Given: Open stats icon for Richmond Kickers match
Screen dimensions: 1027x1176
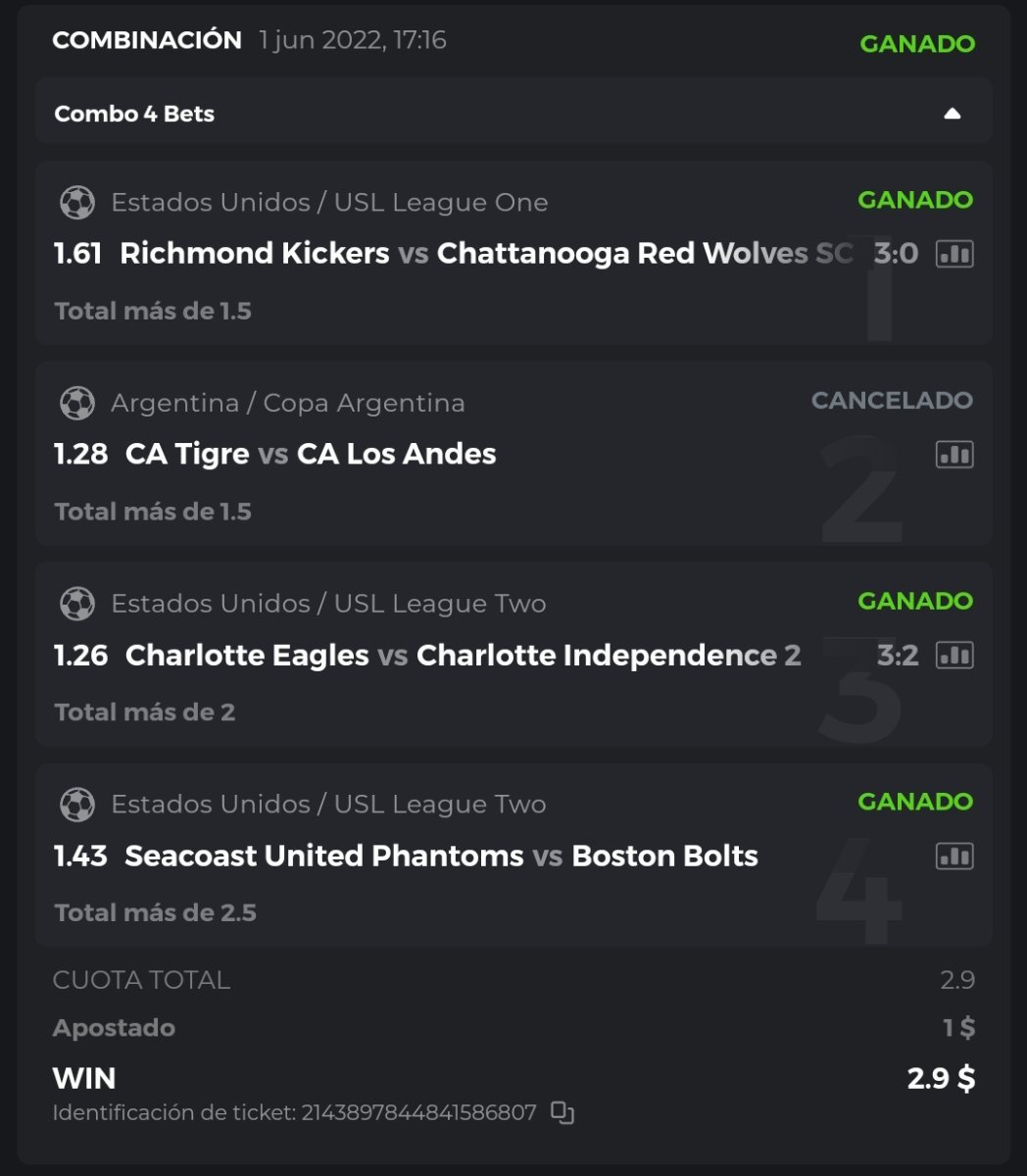Looking at the screenshot, I should tap(954, 254).
